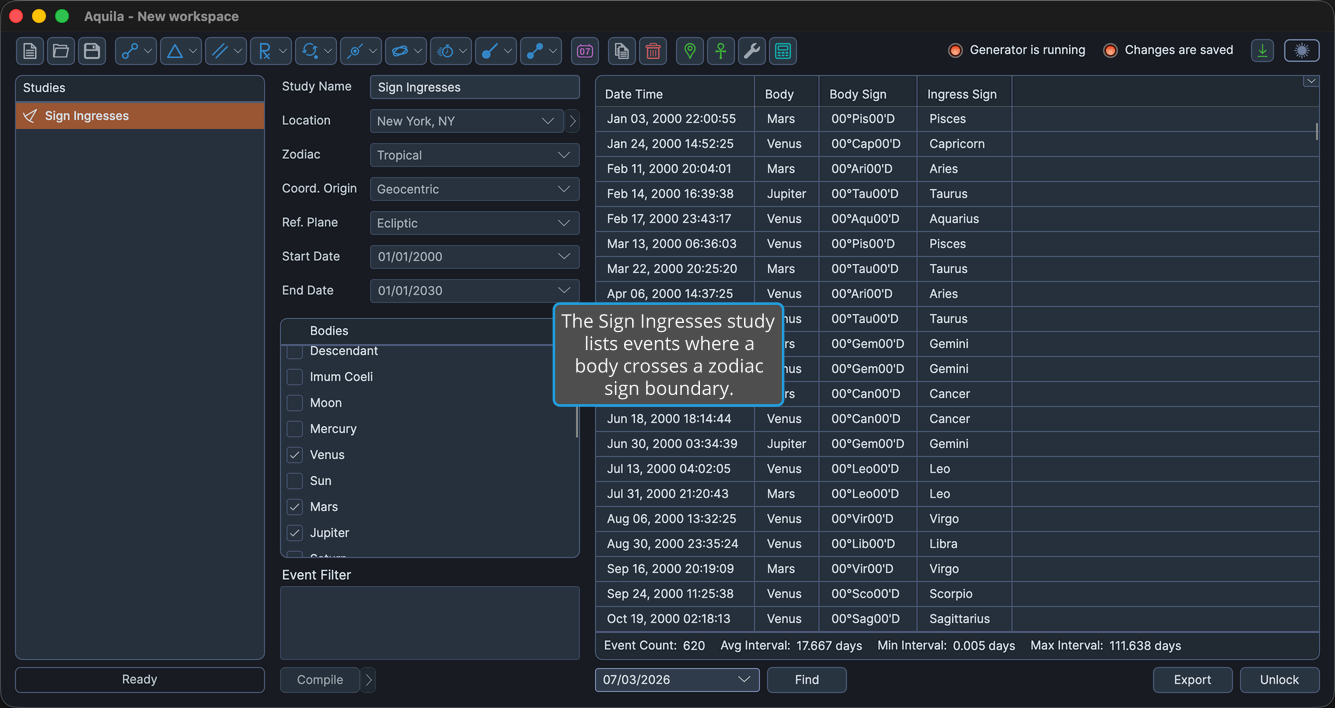
Task: Open the retrograde Rx study tool
Action: 271,51
